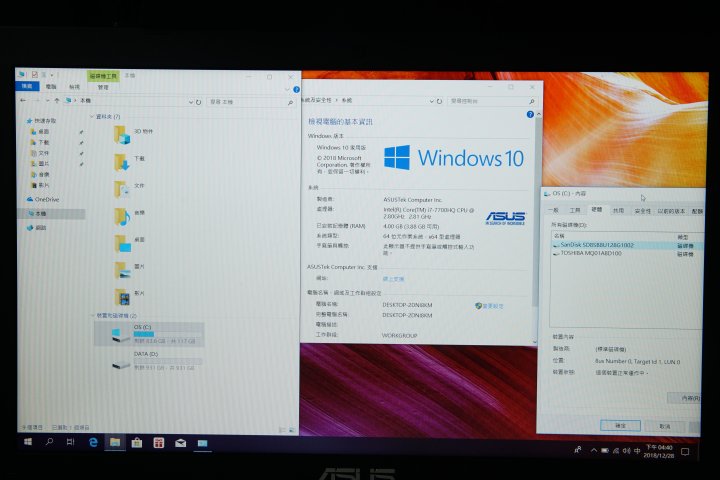Image resolution: width=720 pixels, height=480 pixels.
Task: Switch to the 共用 tab in properties dialog
Action: (619, 210)
